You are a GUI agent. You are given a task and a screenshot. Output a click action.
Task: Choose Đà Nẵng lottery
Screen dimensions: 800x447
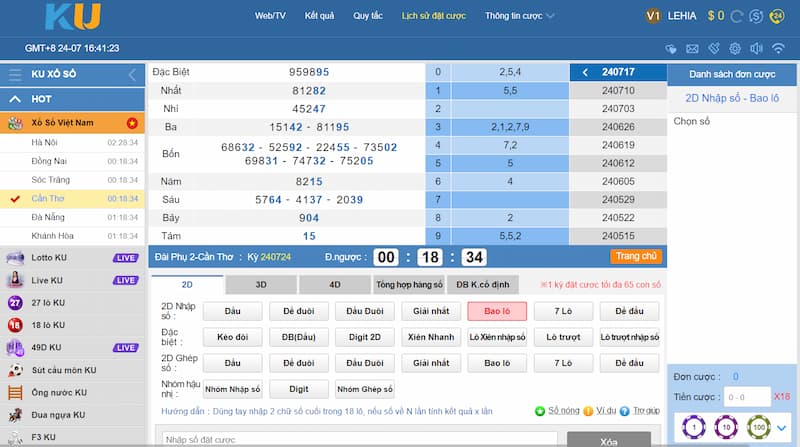point(72,217)
